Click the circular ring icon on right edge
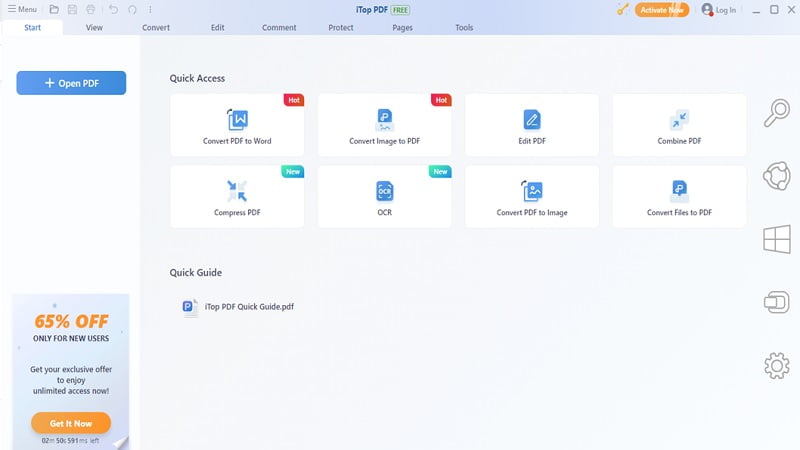The width and height of the screenshot is (800, 450). (x=777, y=176)
